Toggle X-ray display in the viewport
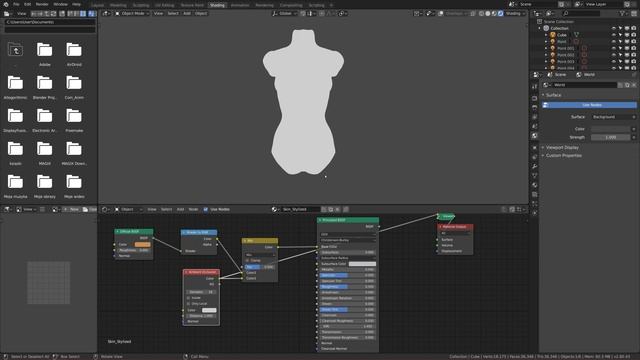The height and width of the screenshot is (360, 640). tap(473, 13)
